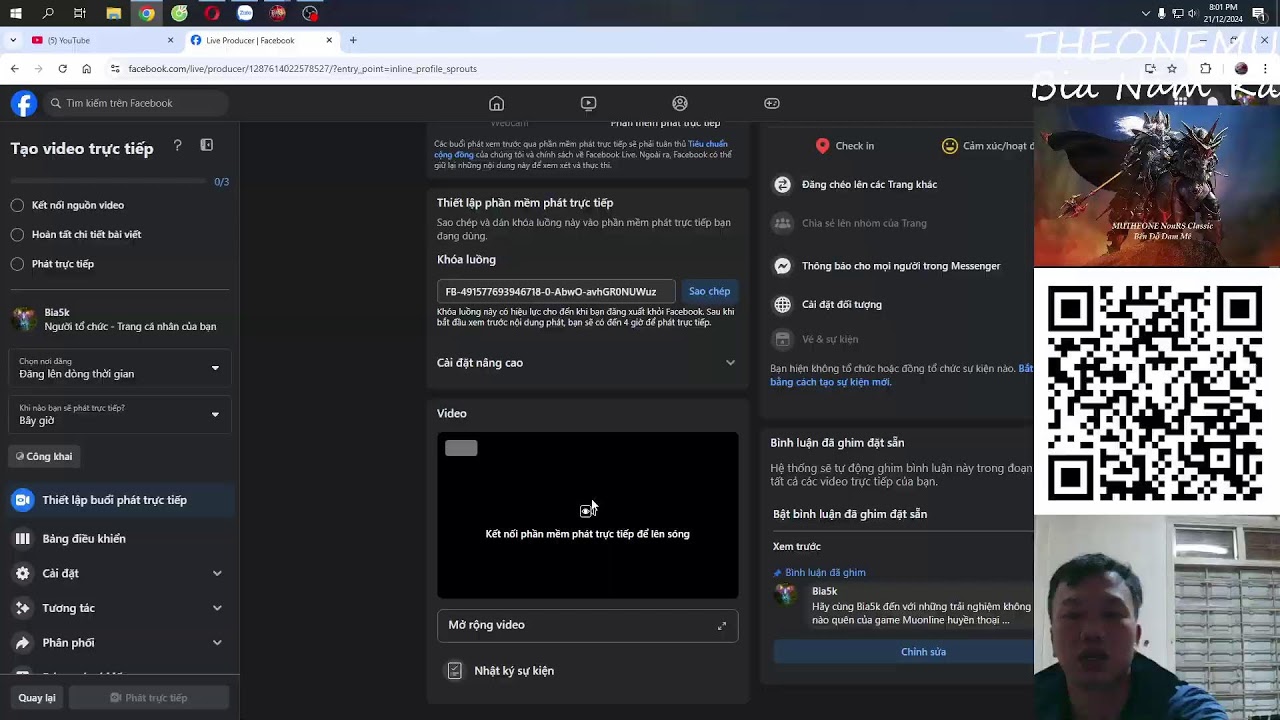Click the Cảm xúc/hoạt động smiley icon
1280x720 pixels.
[x=950, y=146]
